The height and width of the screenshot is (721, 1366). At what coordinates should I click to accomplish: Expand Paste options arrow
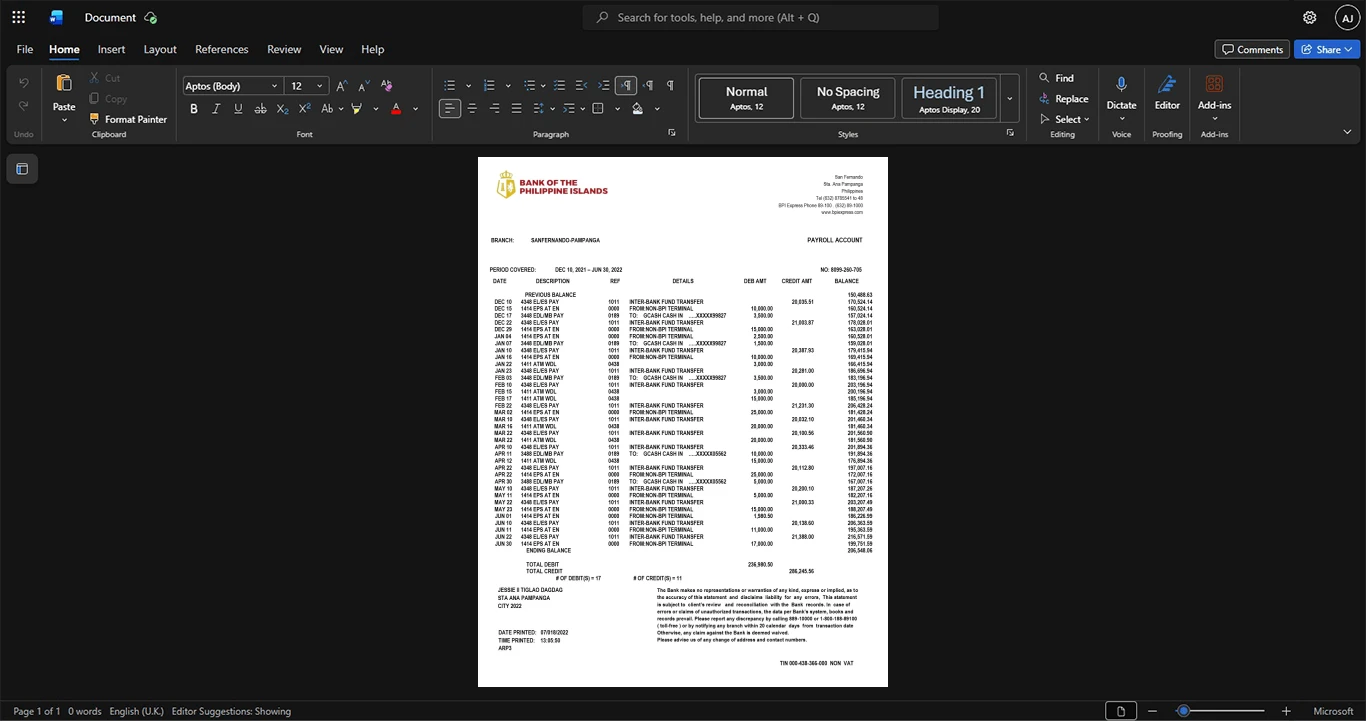click(64, 120)
